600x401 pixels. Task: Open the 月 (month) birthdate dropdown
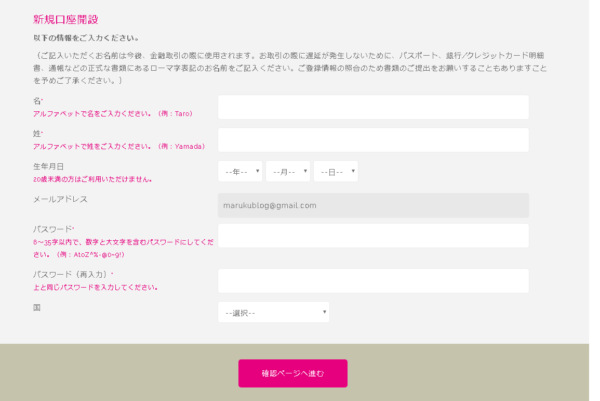288,172
